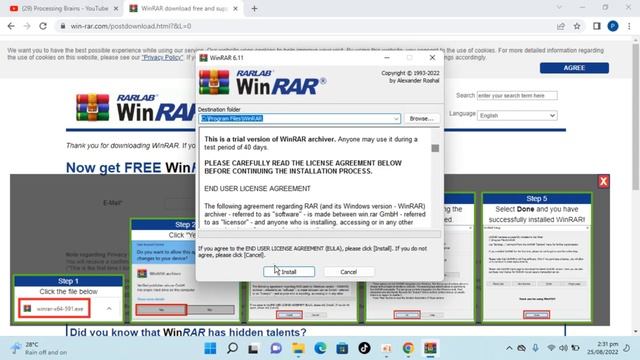Screen dimensions: 640x360
Task: Open the Privacy Policy link
Action: pos(162,58)
